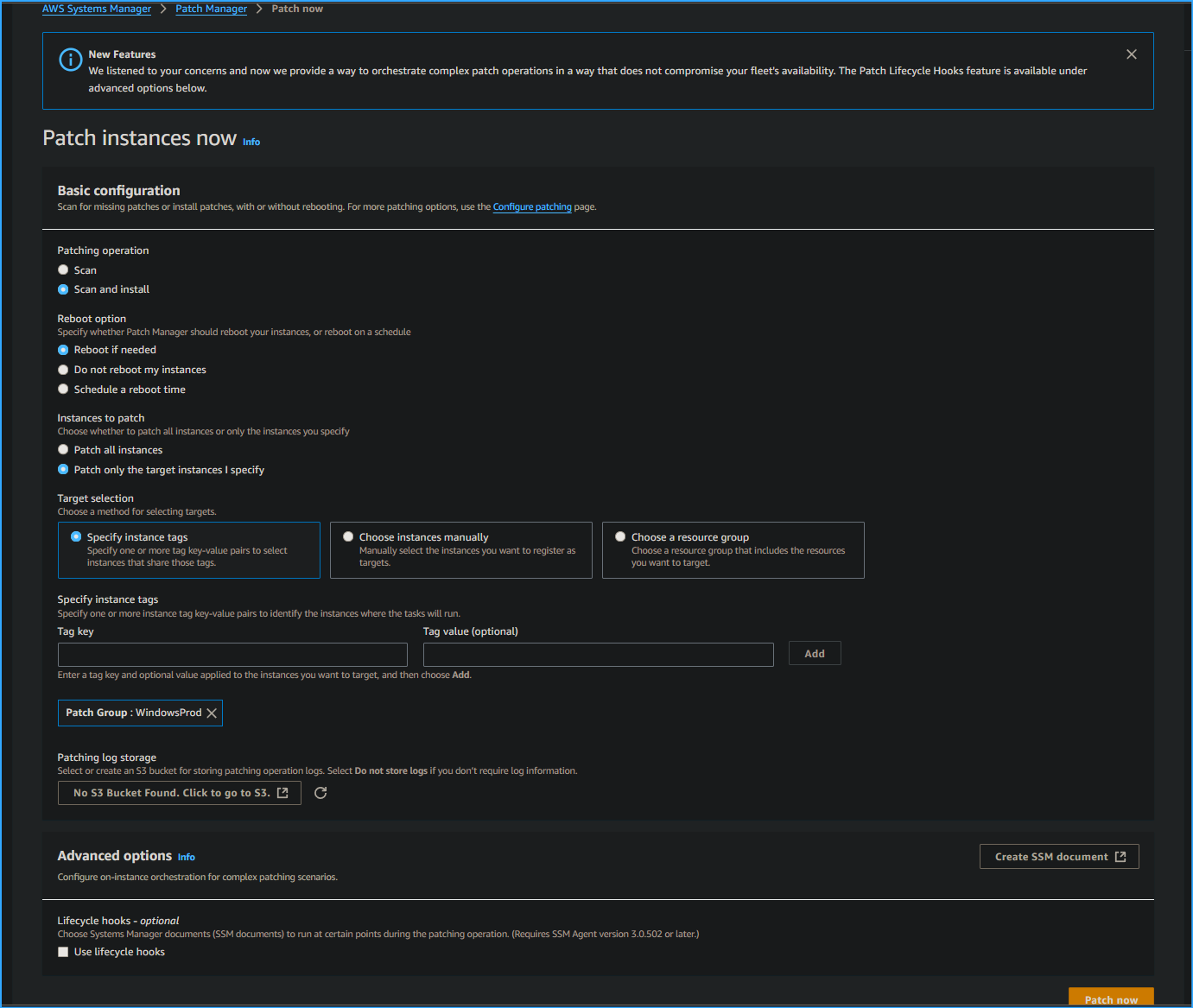
Task: Open AWS Systems Manager breadcrumb link
Action: point(96,9)
